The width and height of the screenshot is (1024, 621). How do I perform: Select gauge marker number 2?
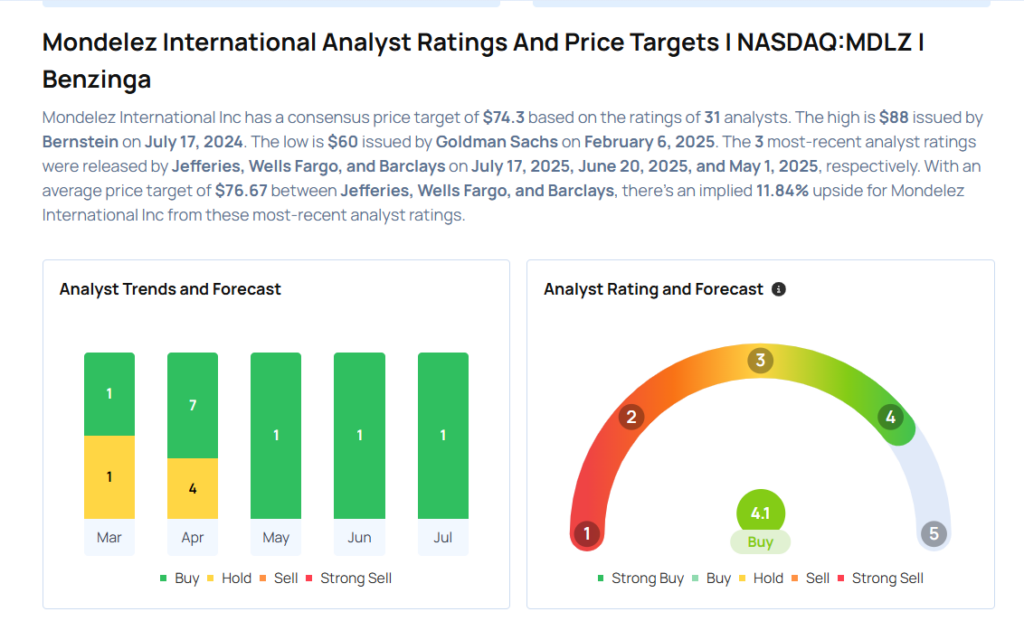coord(631,417)
